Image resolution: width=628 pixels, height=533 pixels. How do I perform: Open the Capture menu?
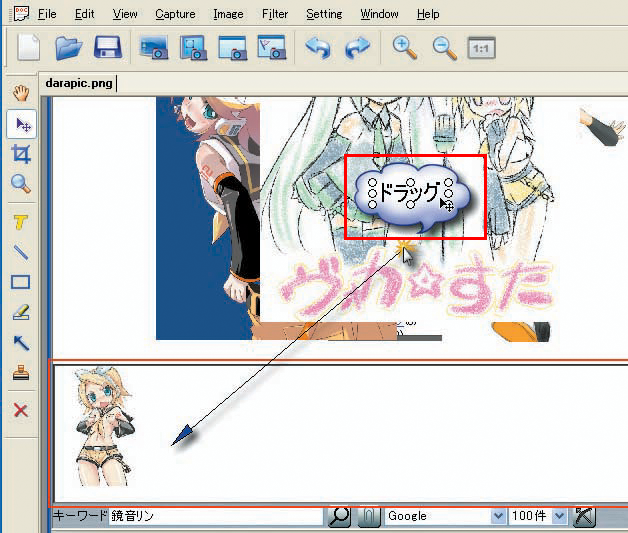click(175, 14)
